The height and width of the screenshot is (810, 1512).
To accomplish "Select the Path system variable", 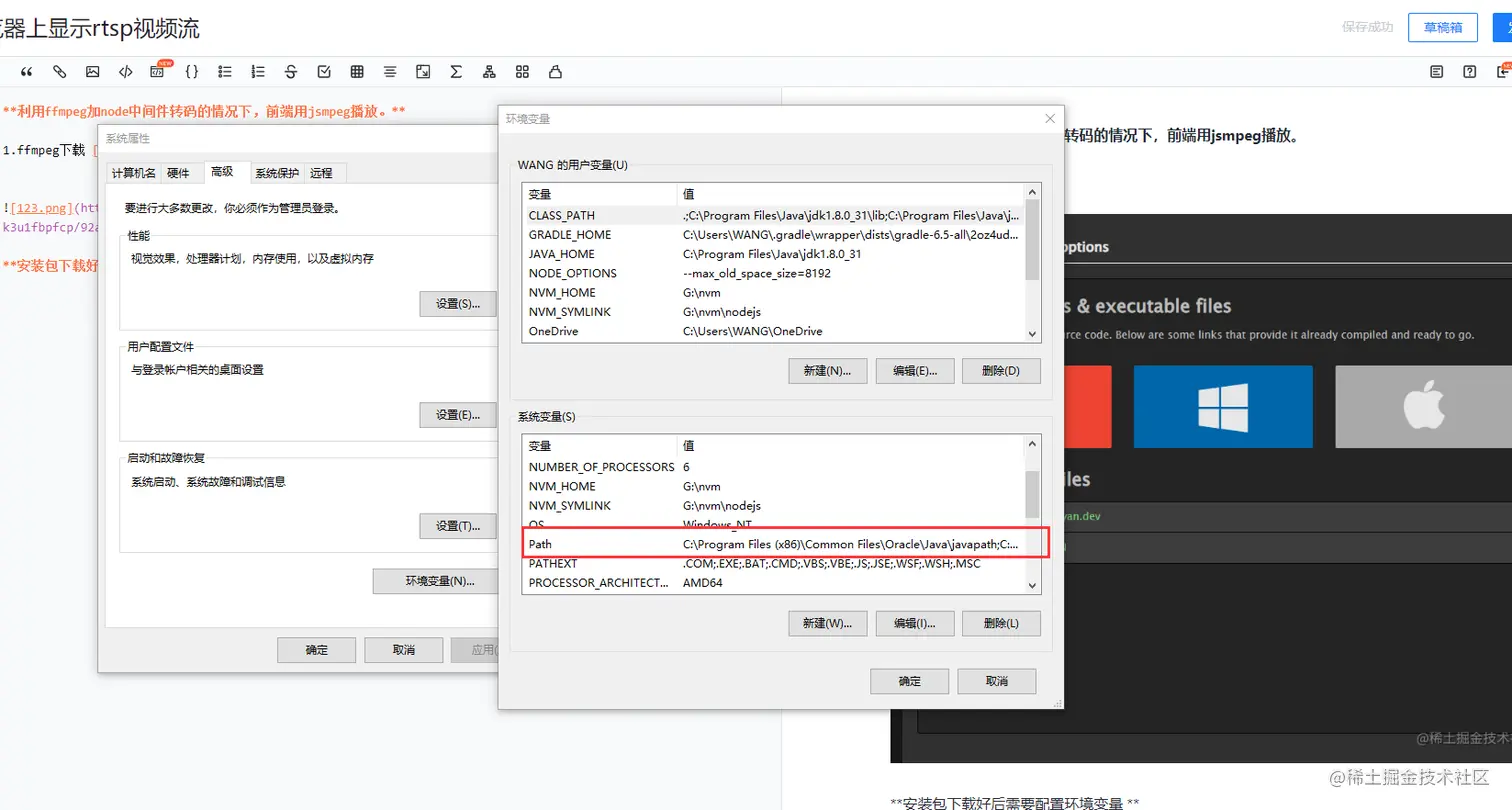I will pos(774,544).
